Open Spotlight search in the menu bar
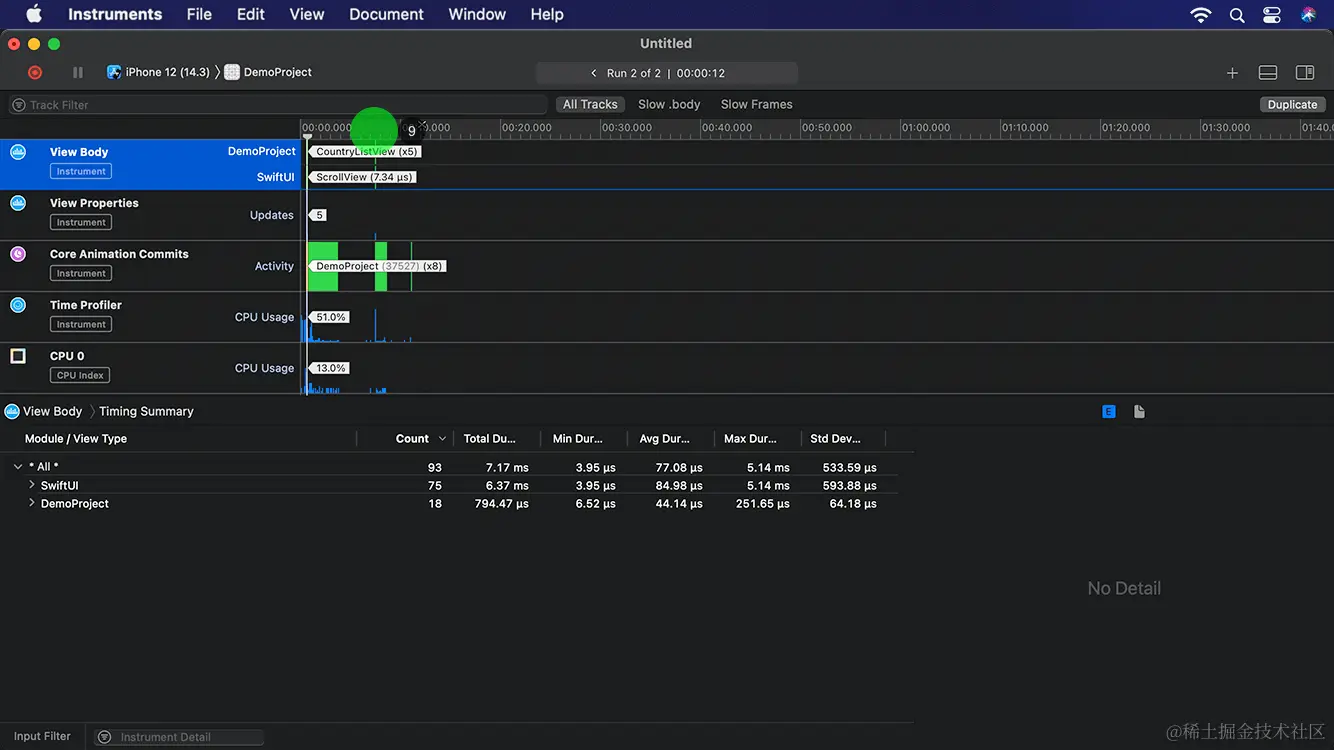 point(1237,14)
